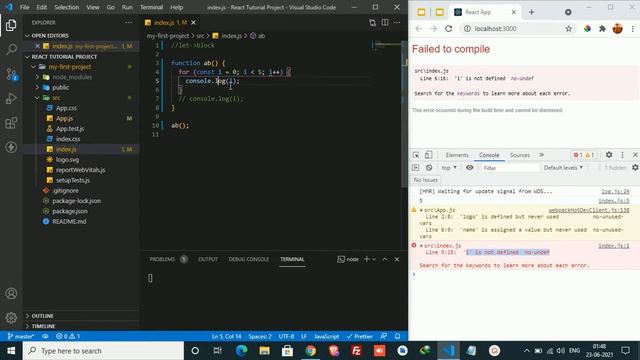
Task: Open a new Chrome tab
Action: click(x=531, y=12)
